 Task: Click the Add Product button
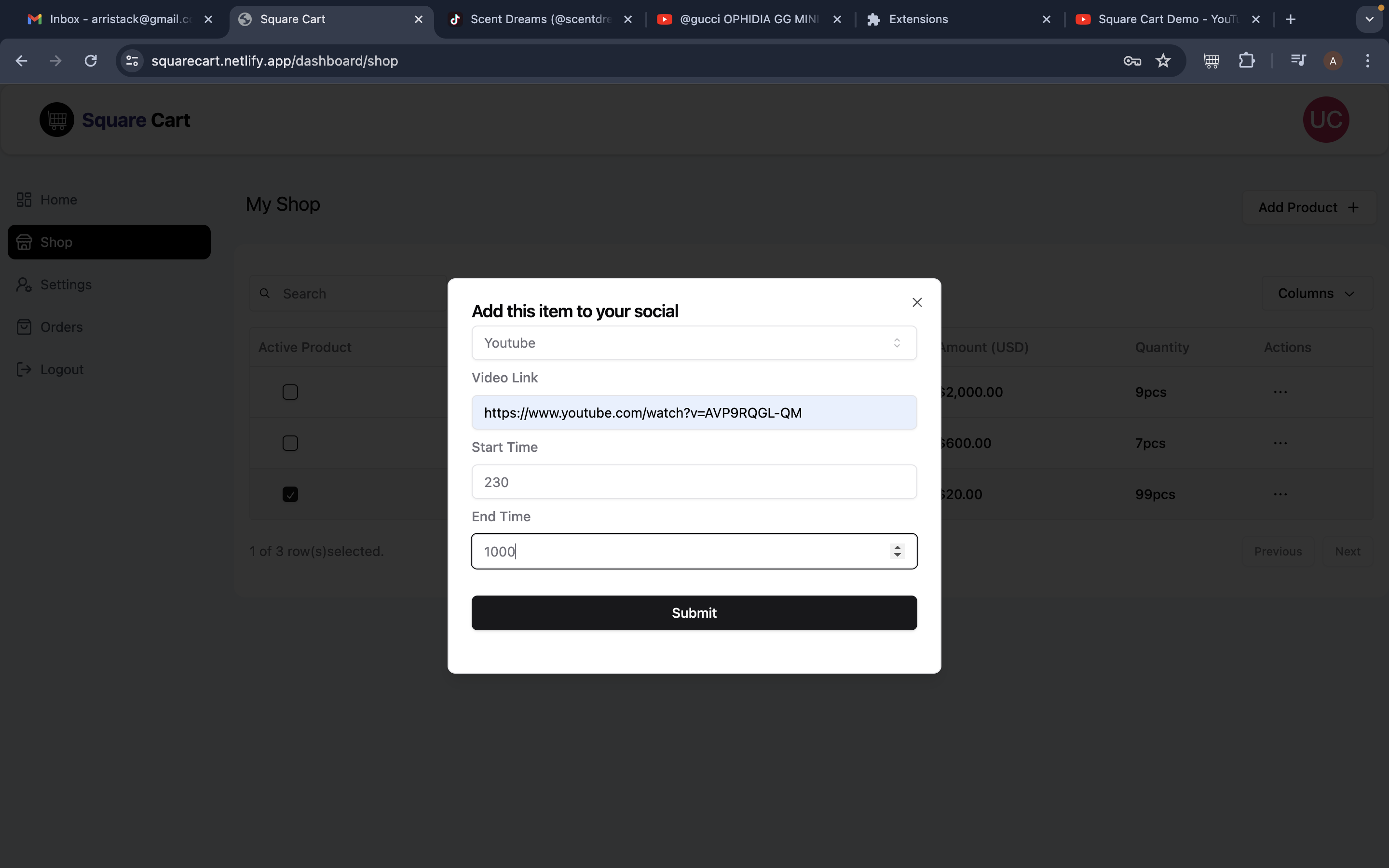pos(1308,207)
